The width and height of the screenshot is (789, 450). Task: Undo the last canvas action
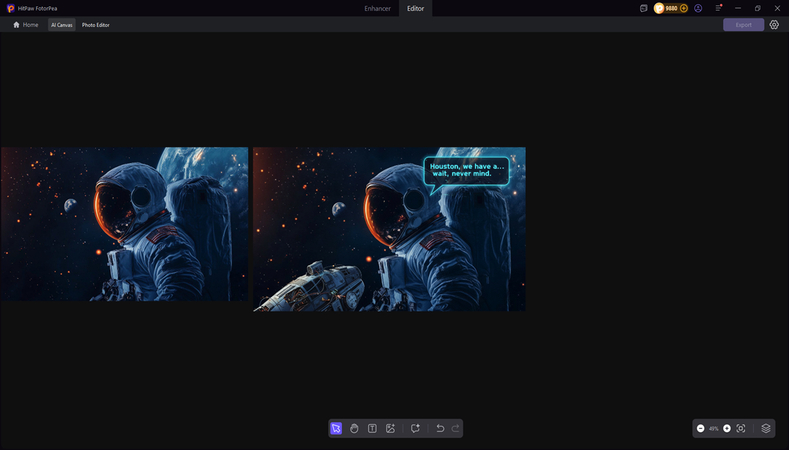[x=440, y=428]
